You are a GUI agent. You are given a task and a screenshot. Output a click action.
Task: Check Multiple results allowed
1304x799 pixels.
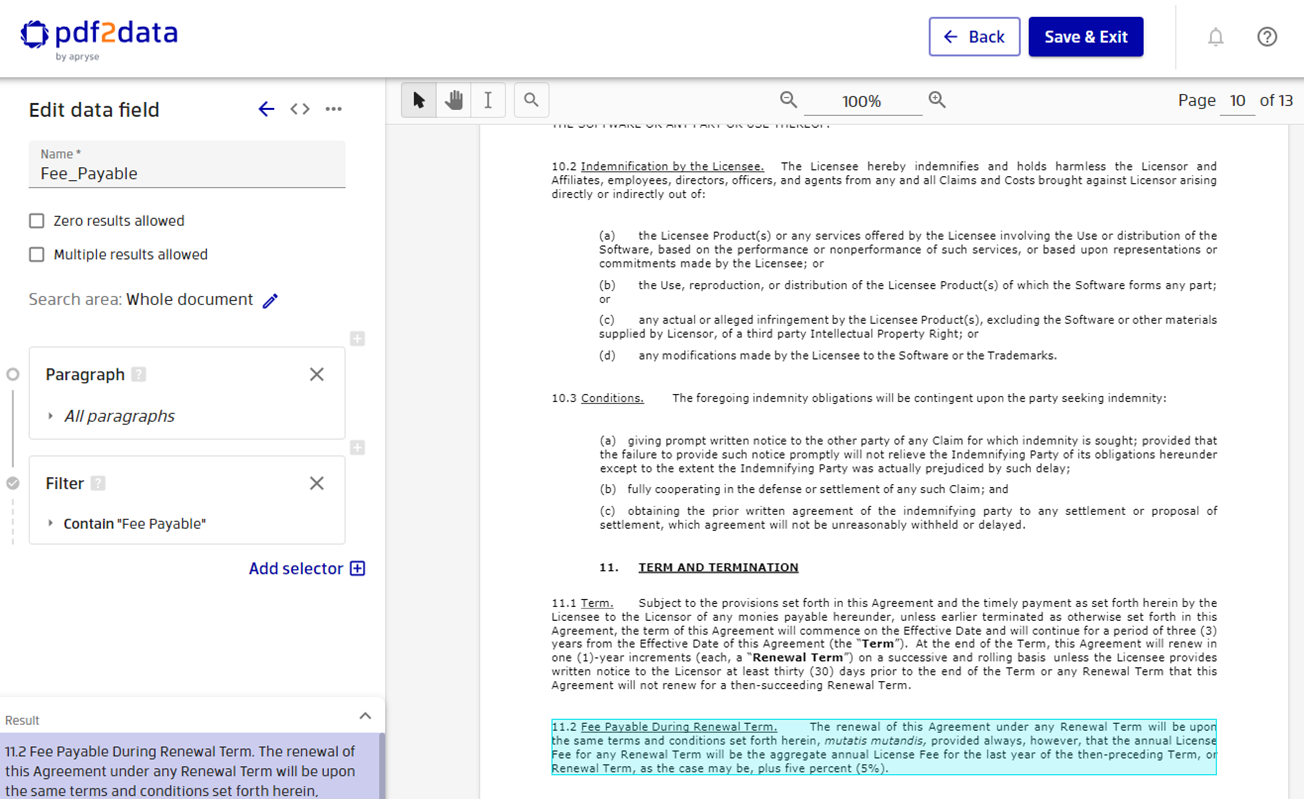[x=37, y=254]
